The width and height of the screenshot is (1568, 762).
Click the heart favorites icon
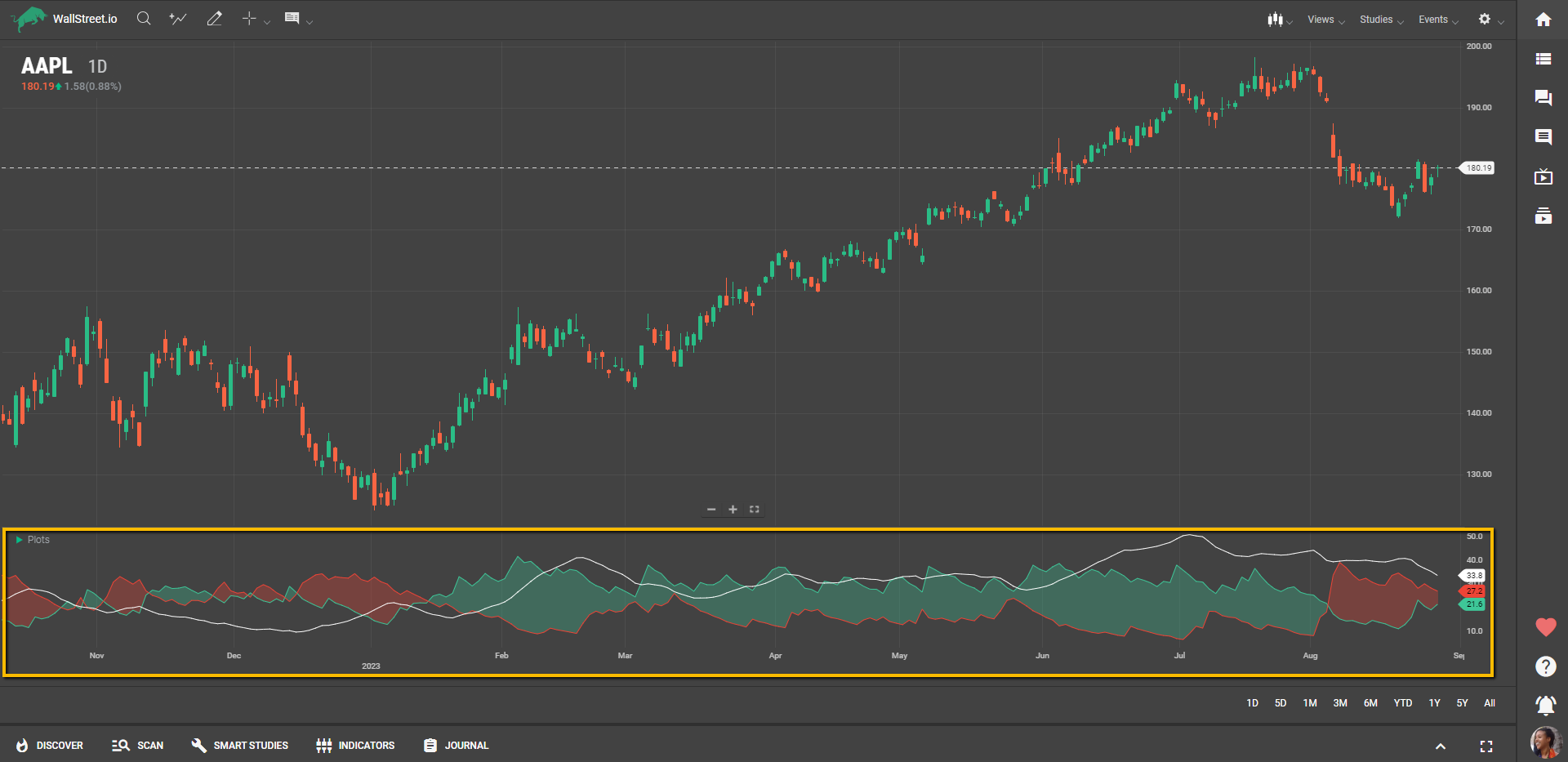(x=1545, y=627)
